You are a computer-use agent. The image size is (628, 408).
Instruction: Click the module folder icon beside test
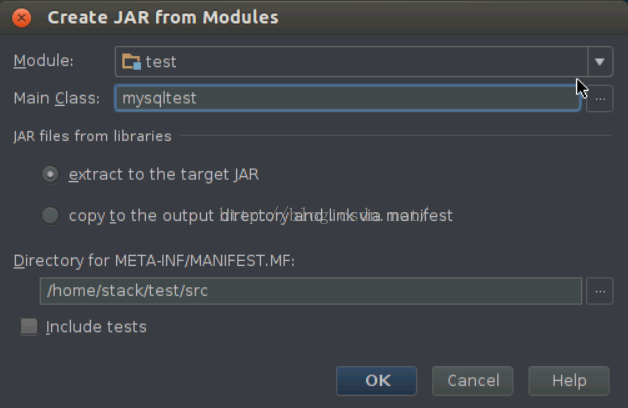click(x=131, y=62)
